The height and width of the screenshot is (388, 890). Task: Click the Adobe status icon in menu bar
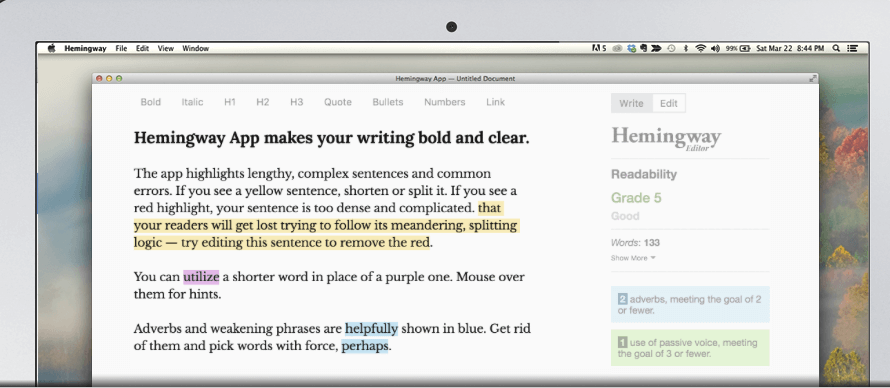[x=599, y=49]
